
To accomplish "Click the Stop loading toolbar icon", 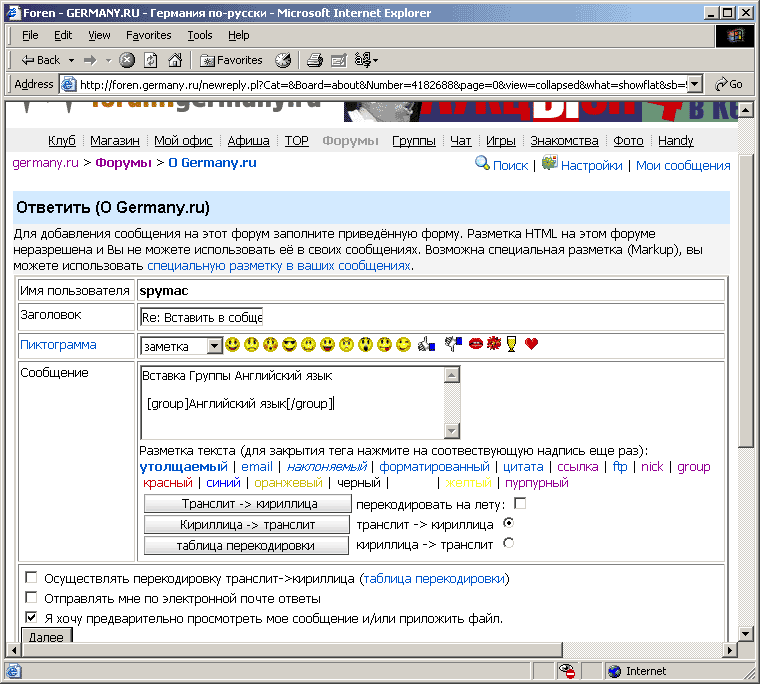I will (x=127, y=60).
